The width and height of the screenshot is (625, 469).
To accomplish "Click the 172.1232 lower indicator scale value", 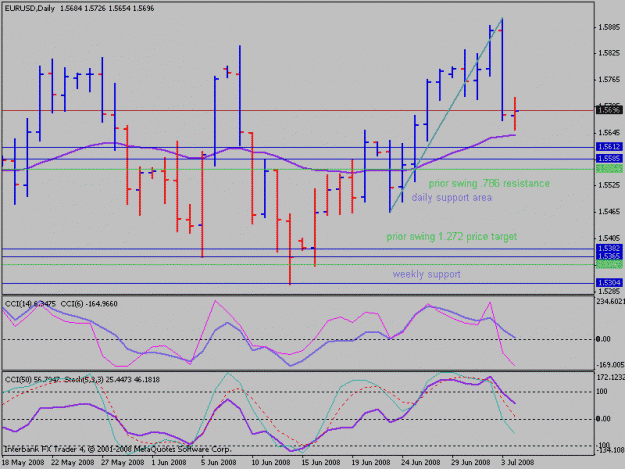I will (610, 377).
